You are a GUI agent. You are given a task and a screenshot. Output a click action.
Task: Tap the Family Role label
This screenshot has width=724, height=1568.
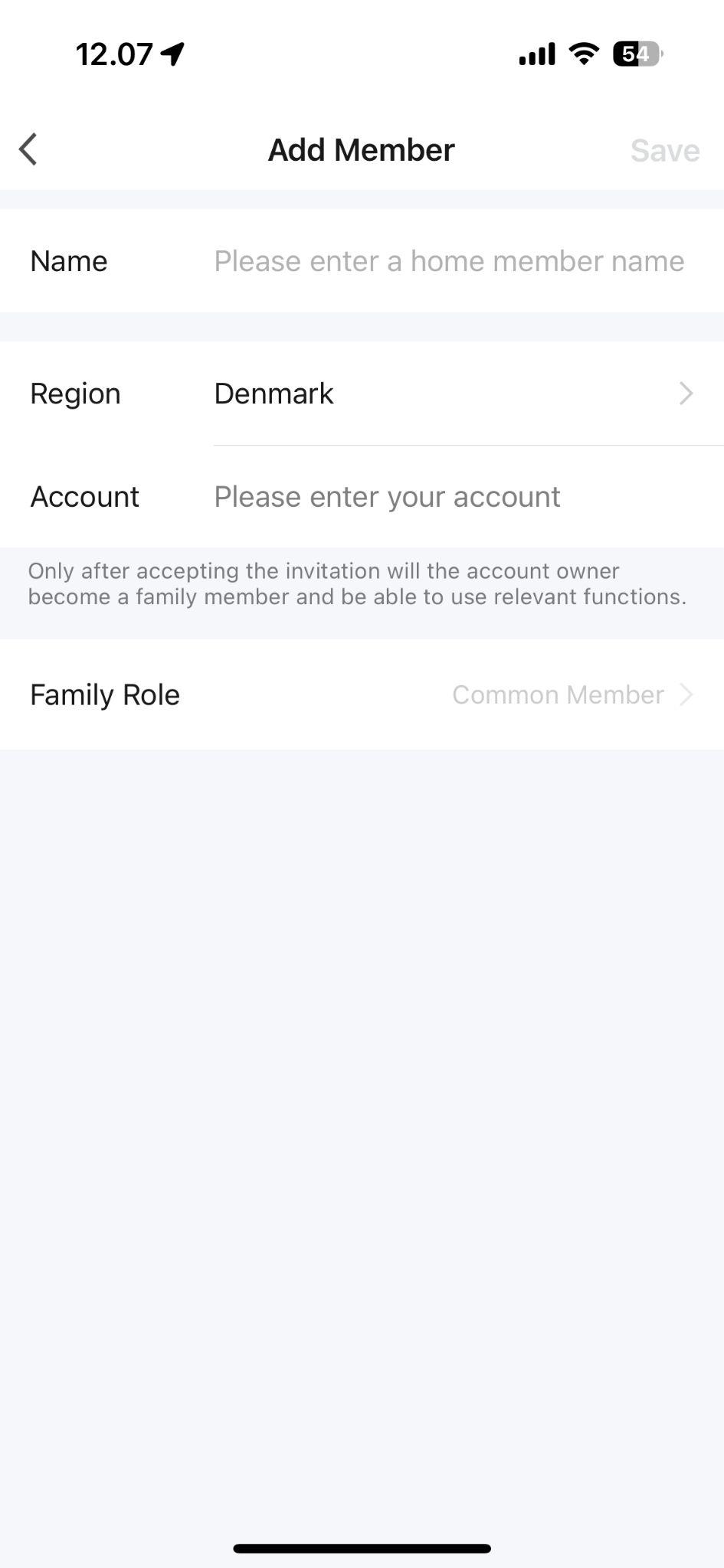105,694
